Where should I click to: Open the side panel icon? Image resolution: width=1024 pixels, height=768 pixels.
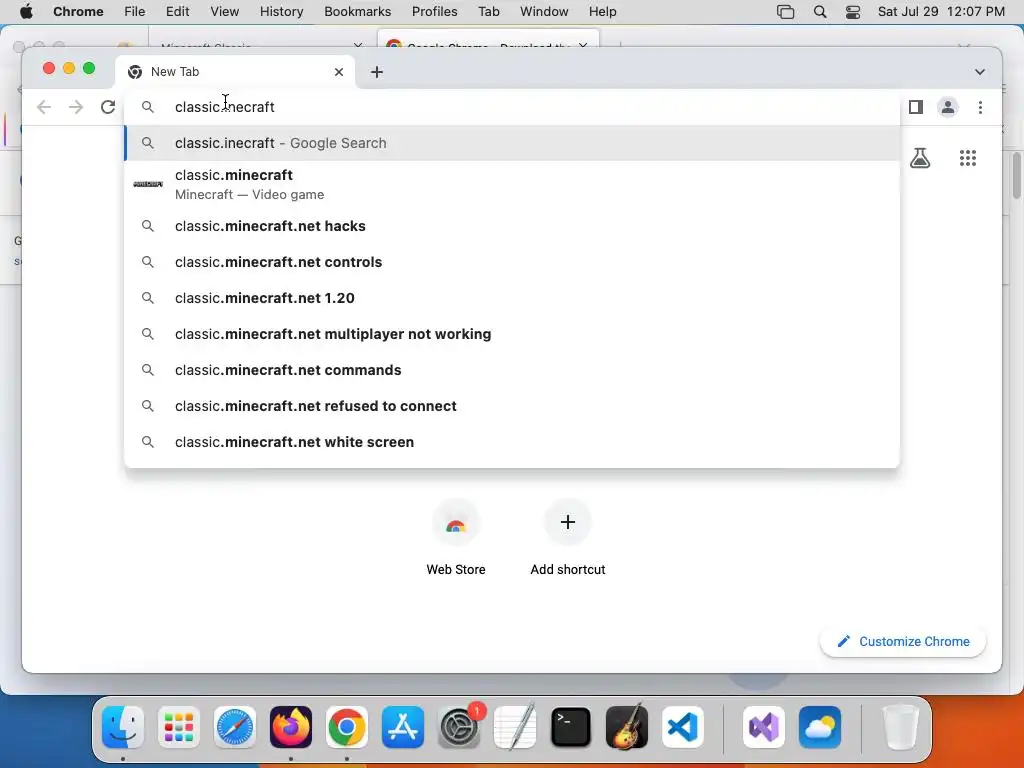pos(916,107)
